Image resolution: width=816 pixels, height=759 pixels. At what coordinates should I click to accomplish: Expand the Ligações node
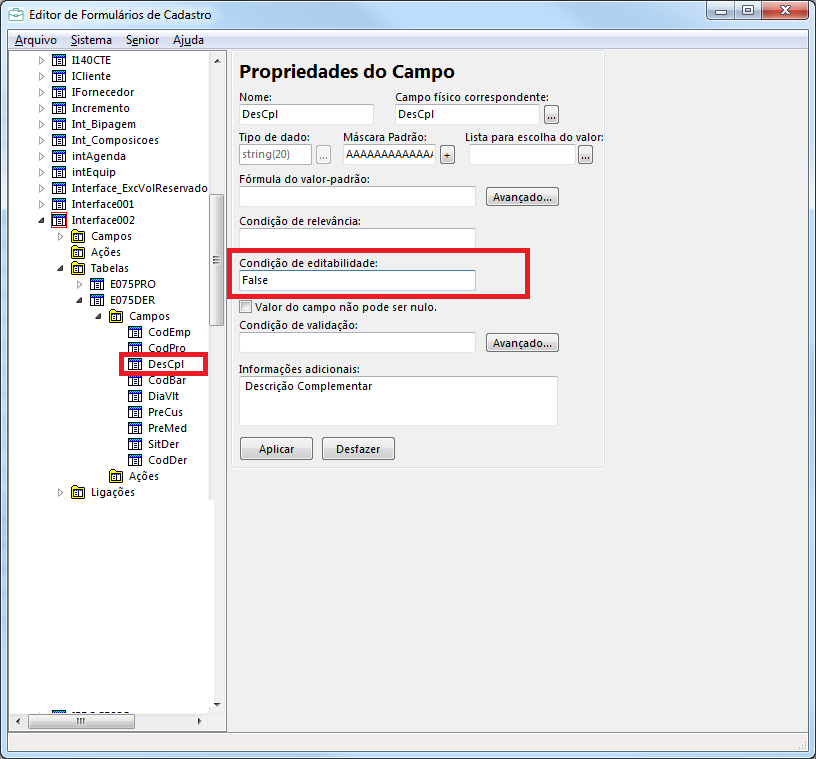tap(60, 492)
